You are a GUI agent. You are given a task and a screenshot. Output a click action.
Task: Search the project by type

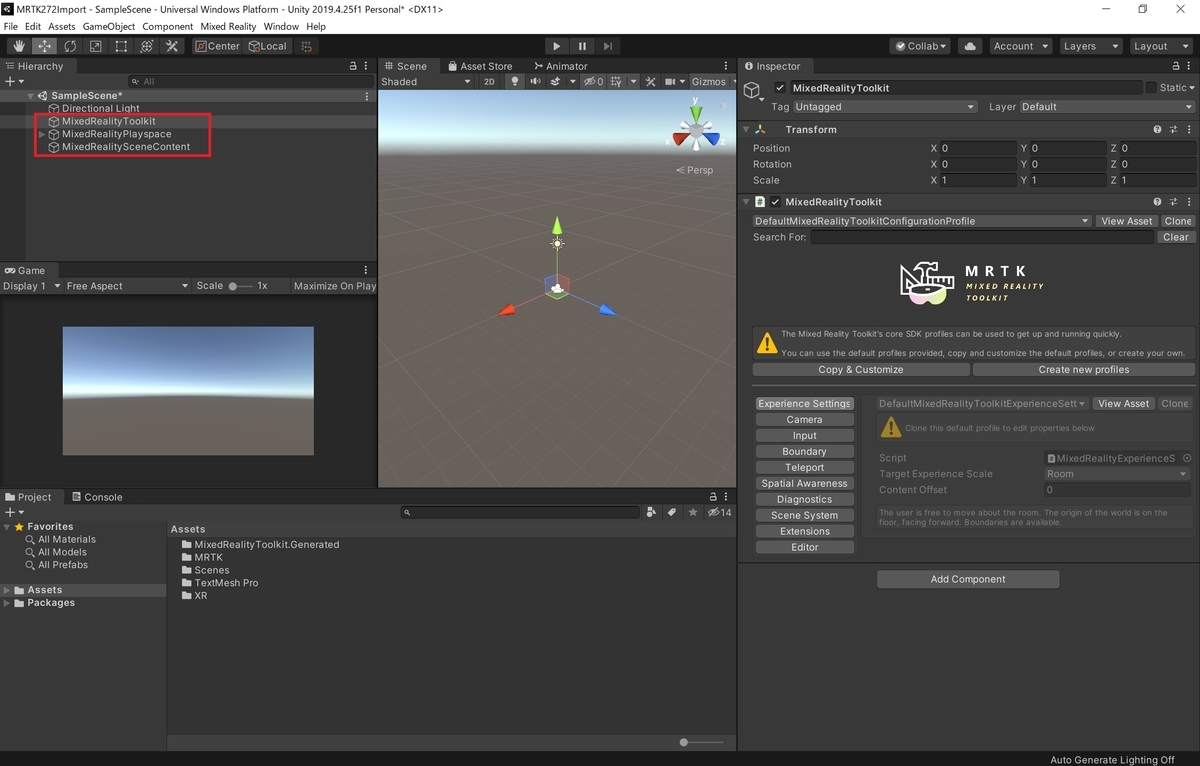[x=652, y=512]
